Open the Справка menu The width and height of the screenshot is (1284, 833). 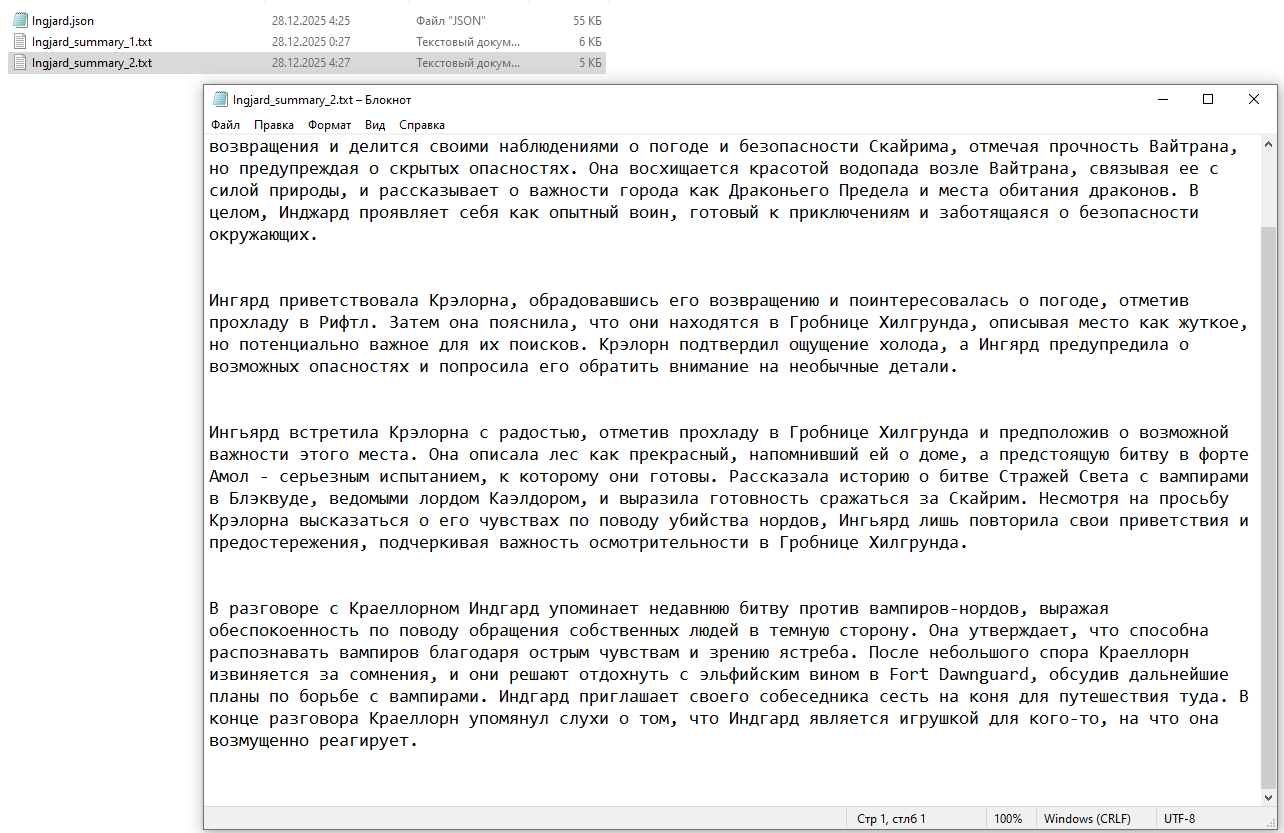422,125
